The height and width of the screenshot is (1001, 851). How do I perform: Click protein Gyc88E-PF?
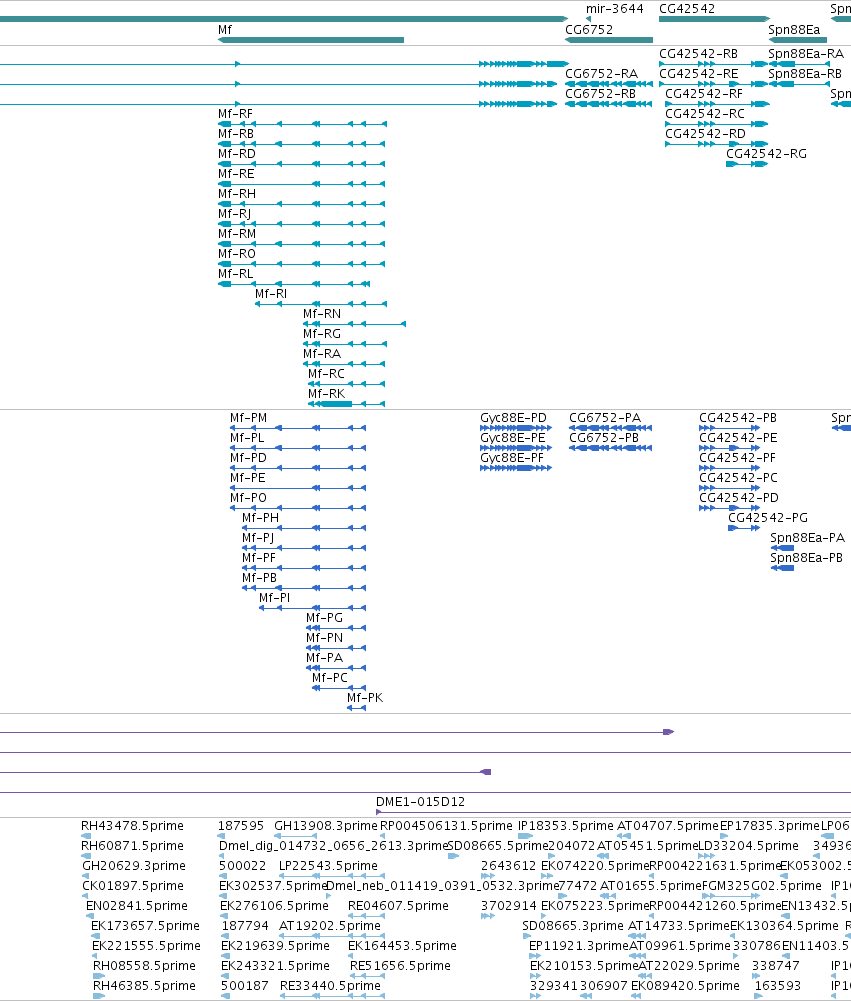click(512, 458)
